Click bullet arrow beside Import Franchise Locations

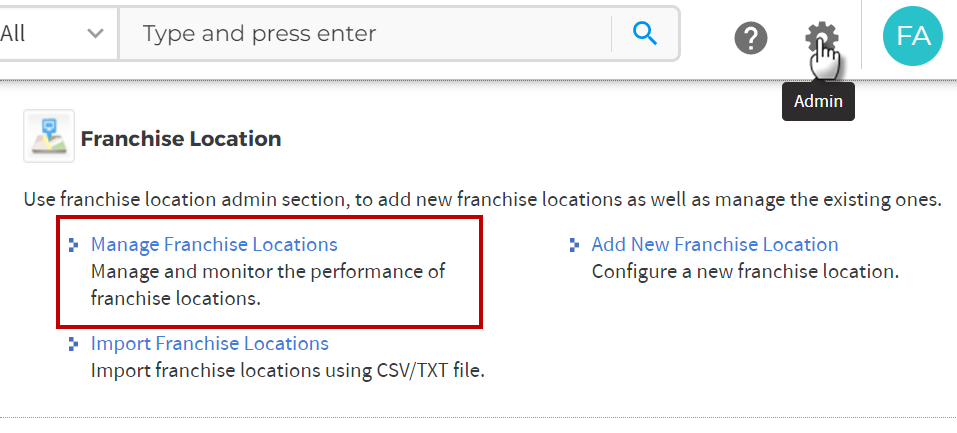coord(74,344)
